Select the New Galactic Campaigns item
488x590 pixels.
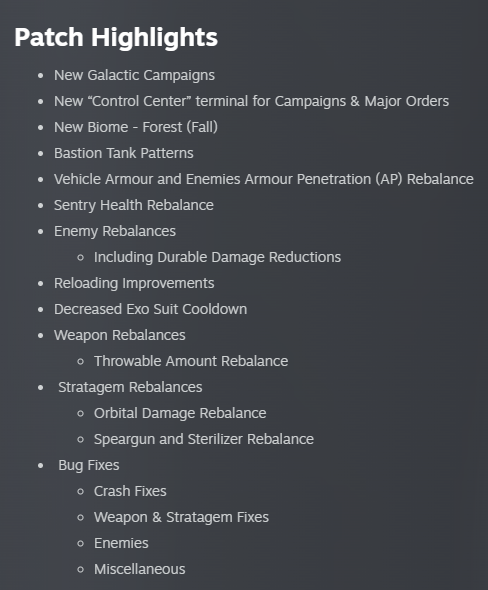pyautogui.click(x=134, y=75)
